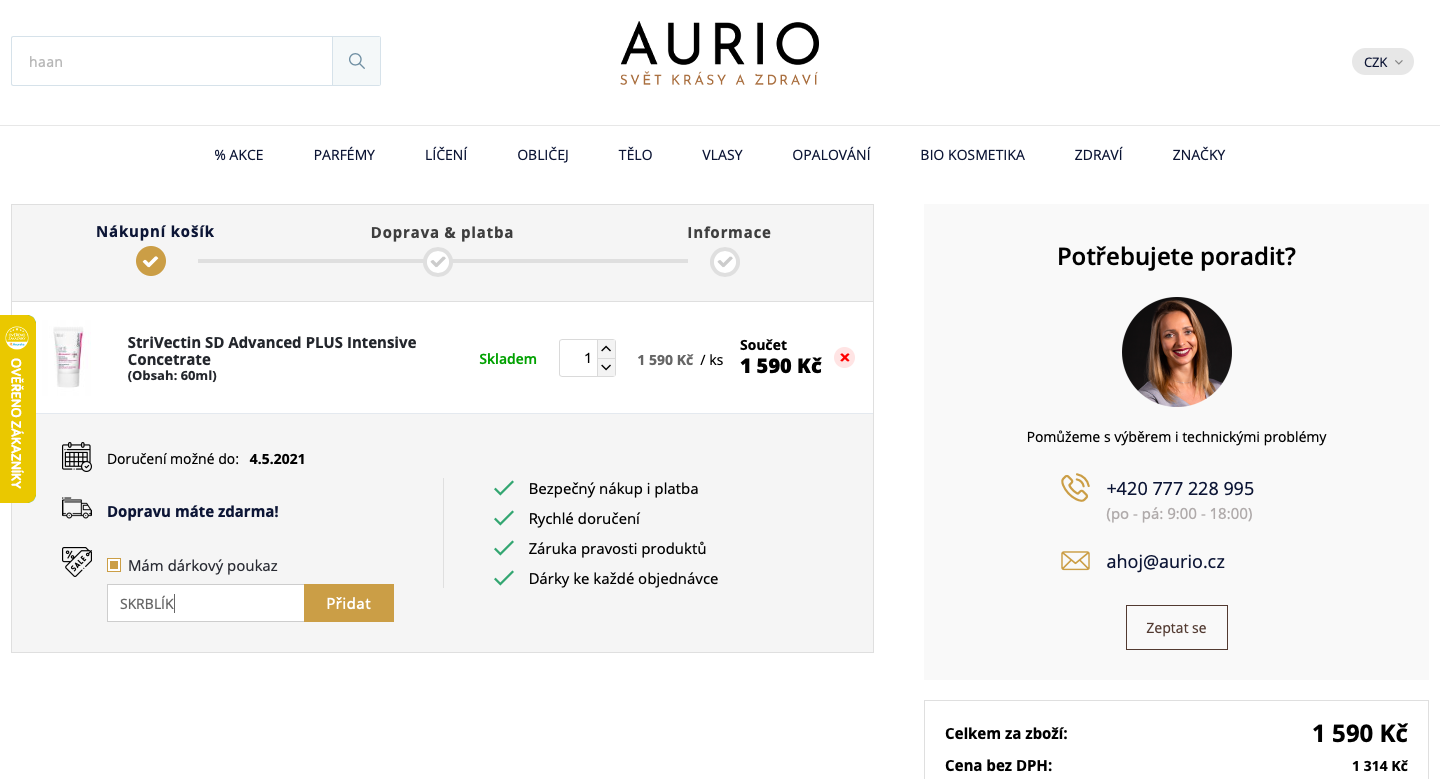Screen dimensions: 1440x779
Task: Open the PARFÉMY menu
Action: click(x=344, y=155)
